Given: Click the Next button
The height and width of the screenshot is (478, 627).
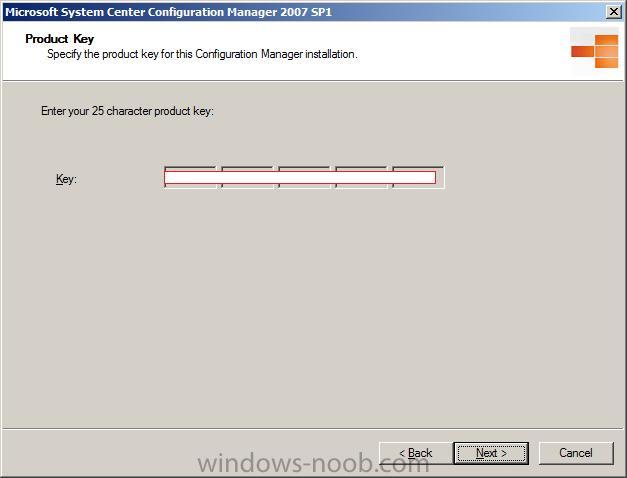Looking at the screenshot, I should (491, 453).
